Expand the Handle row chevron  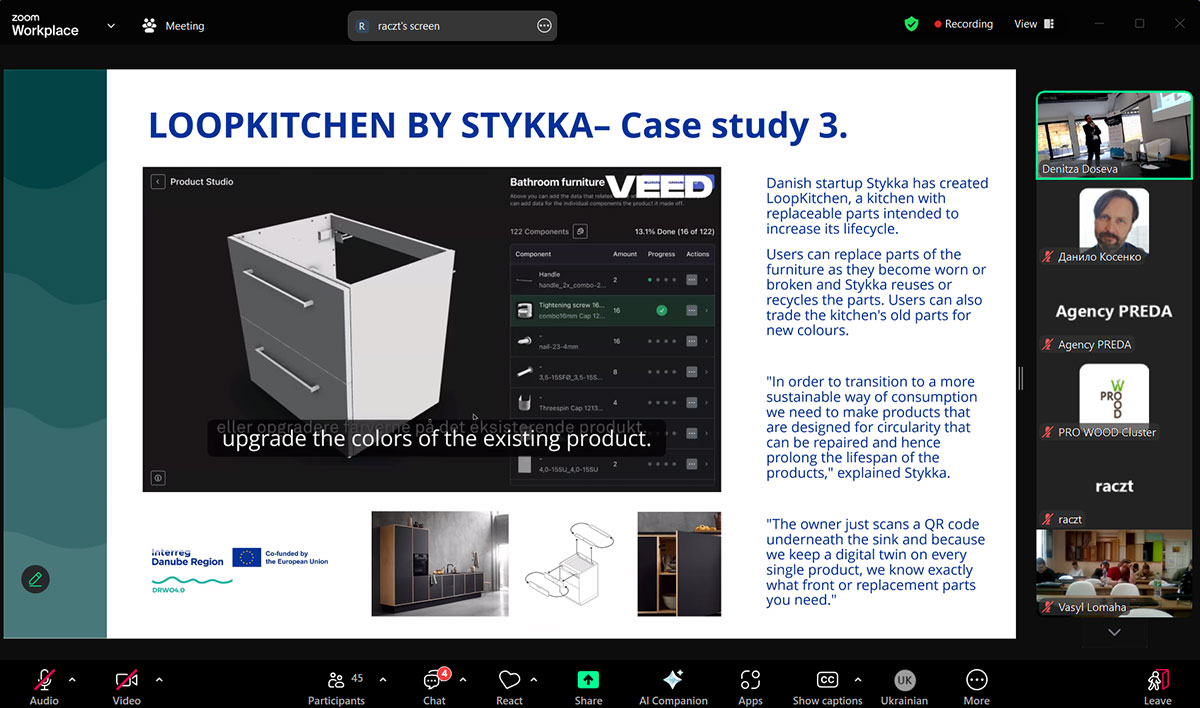pos(707,281)
